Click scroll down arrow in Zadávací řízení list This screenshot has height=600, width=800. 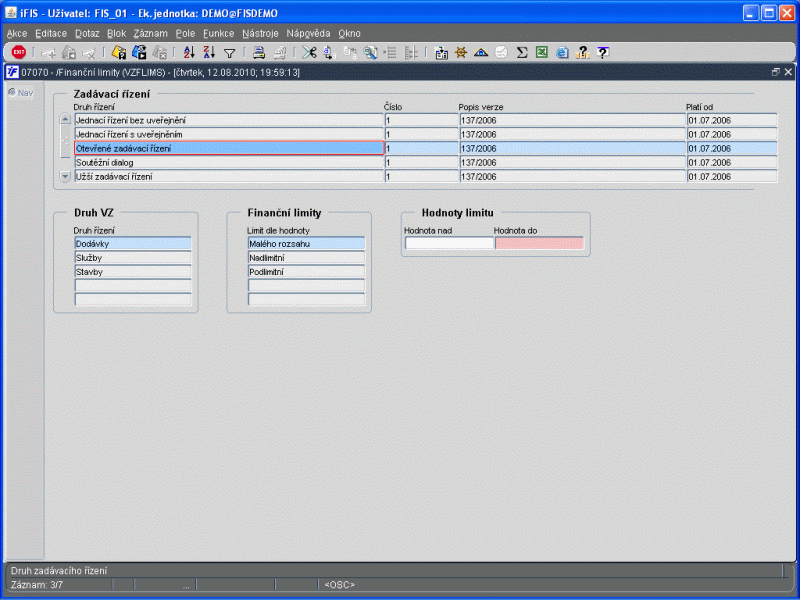point(65,177)
